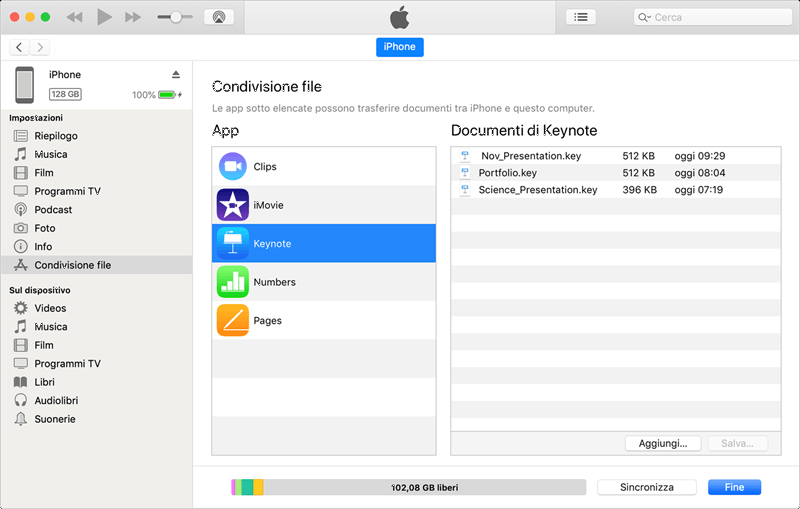Screen dimensions: 800x509
Task: Skip forward to next track
Action: click(133, 17)
